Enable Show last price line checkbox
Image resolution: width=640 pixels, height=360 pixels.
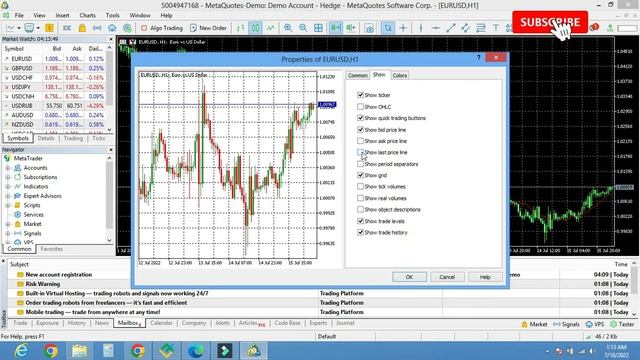(x=360, y=152)
